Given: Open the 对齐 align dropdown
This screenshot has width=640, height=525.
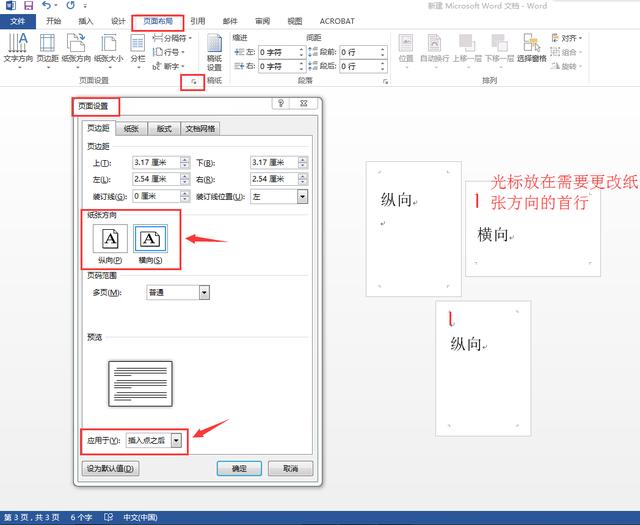Looking at the screenshot, I should pos(567,38).
